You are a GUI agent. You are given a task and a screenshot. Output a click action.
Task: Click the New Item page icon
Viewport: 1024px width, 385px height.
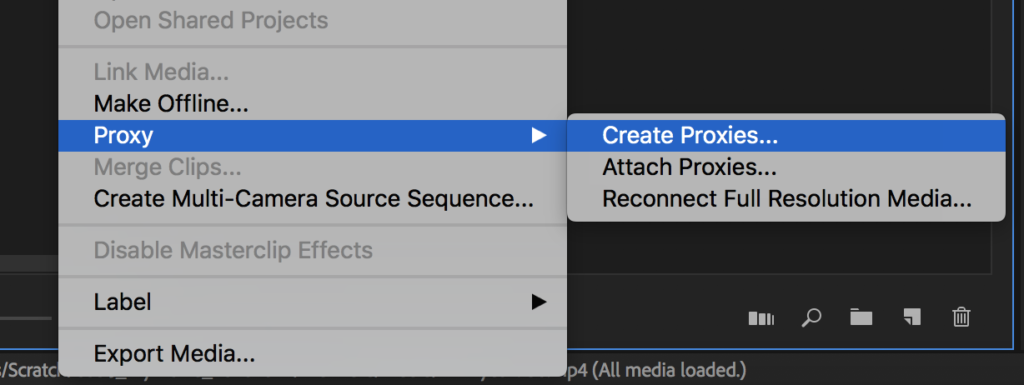click(x=912, y=316)
